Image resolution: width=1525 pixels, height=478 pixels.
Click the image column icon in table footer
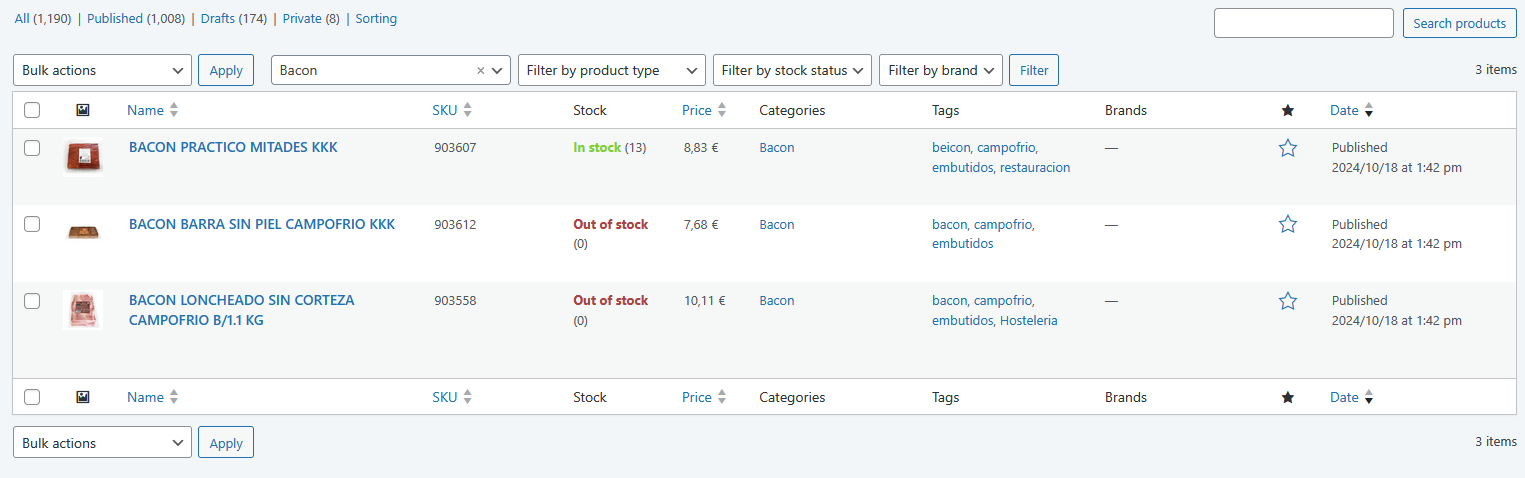pos(83,398)
